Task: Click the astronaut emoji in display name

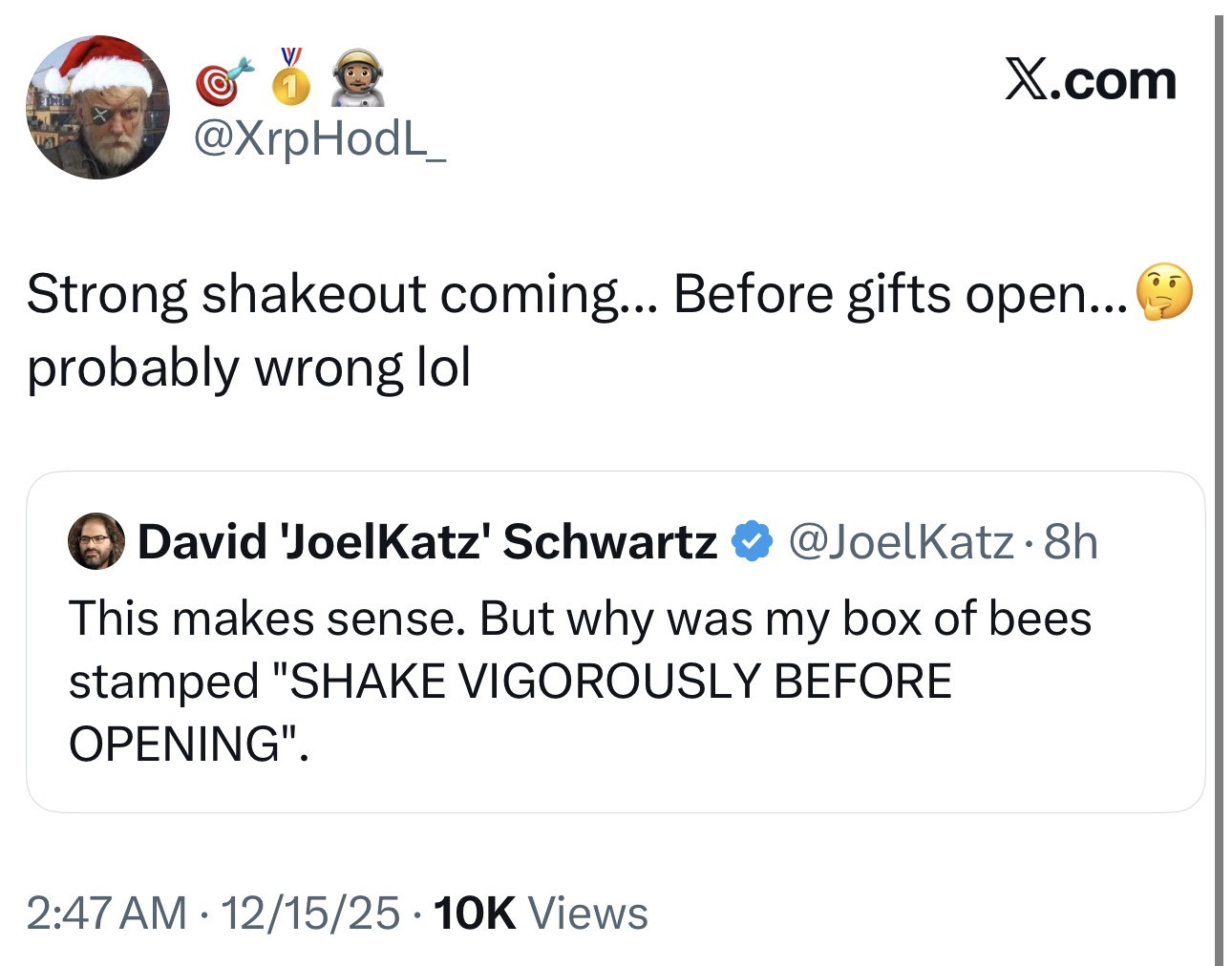Action: tap(357, 78)
